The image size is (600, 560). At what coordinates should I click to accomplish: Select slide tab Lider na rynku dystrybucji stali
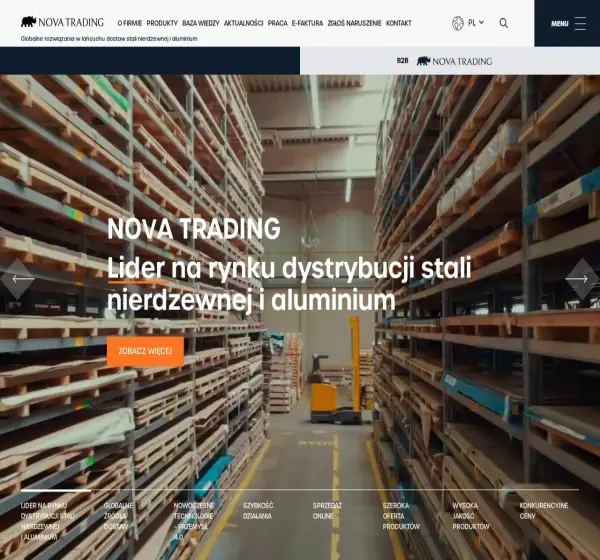point(47,521)
